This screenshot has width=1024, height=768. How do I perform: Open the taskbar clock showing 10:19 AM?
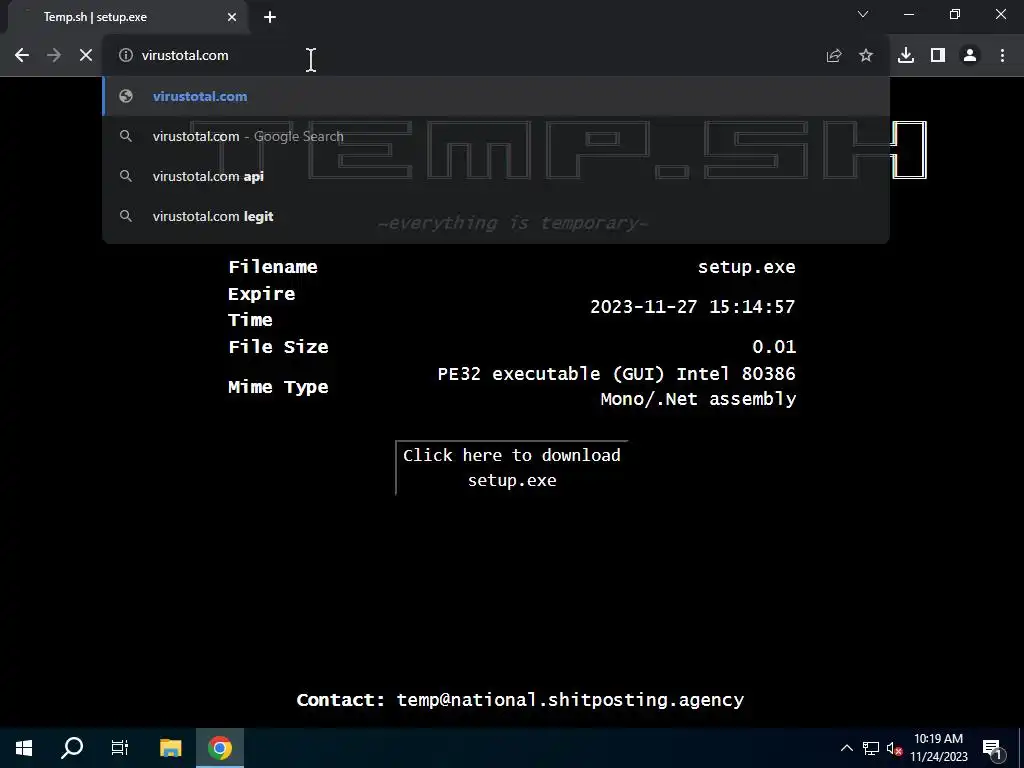coord(938,748)
